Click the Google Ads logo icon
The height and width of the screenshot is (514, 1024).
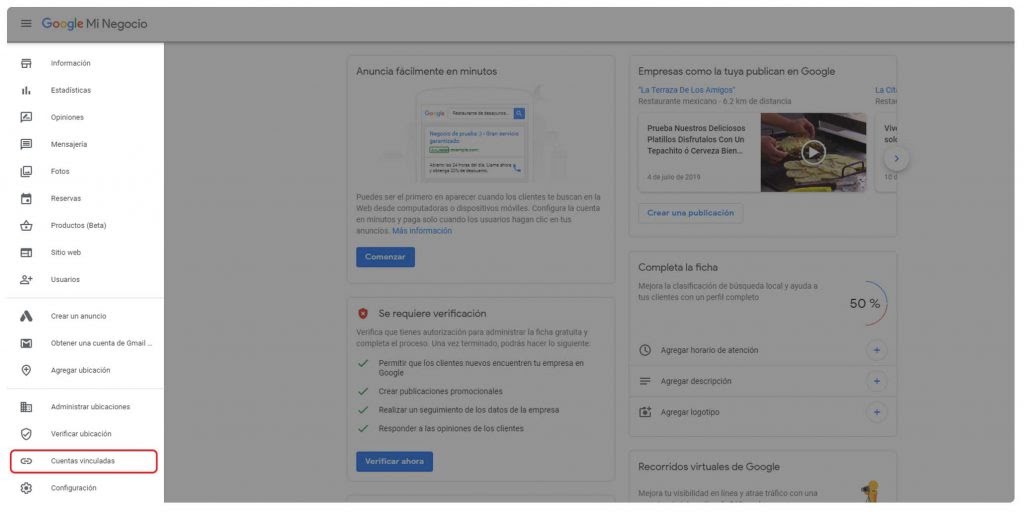pos(26,316)
